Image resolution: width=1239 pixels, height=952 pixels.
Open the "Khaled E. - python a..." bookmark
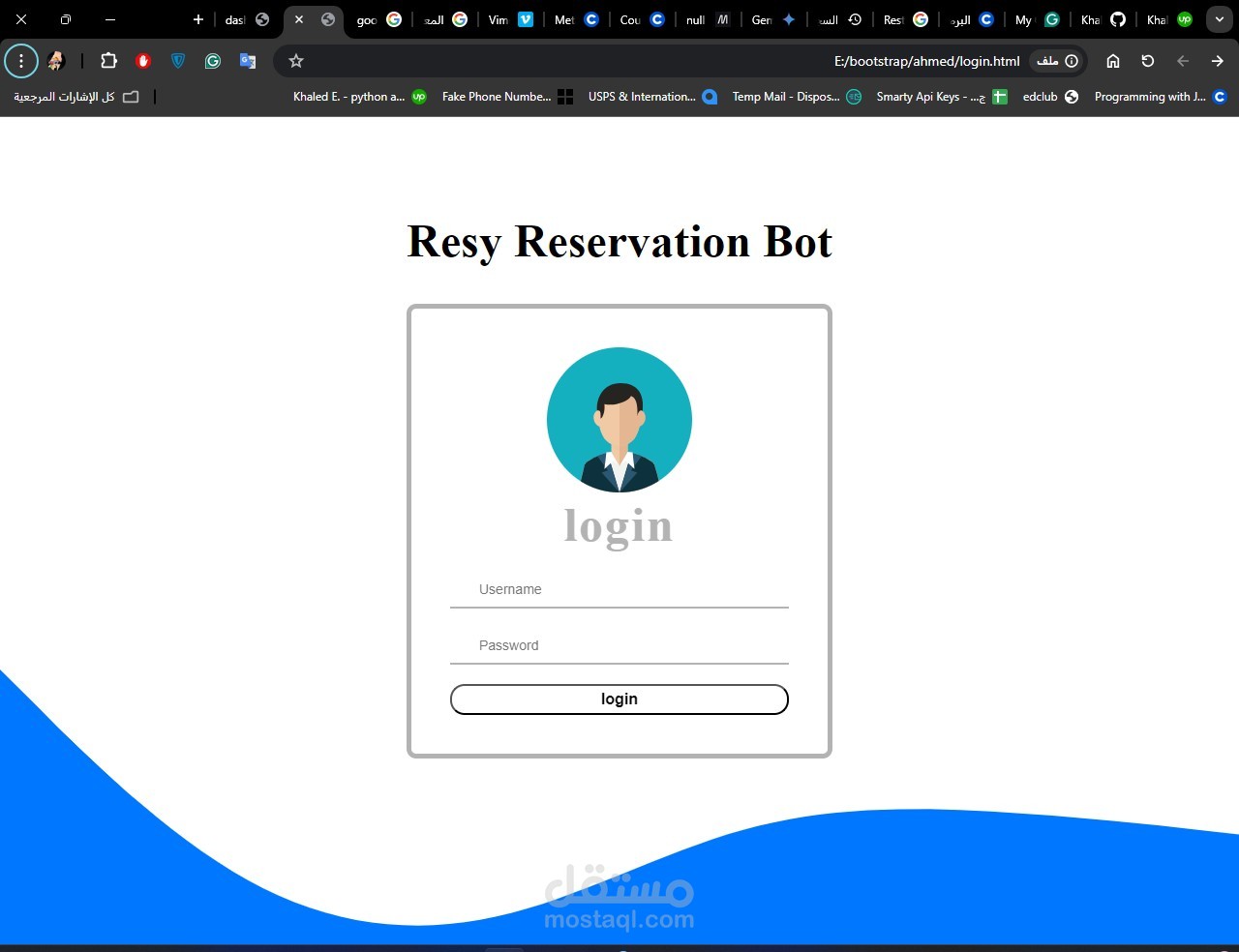[360, 97]
